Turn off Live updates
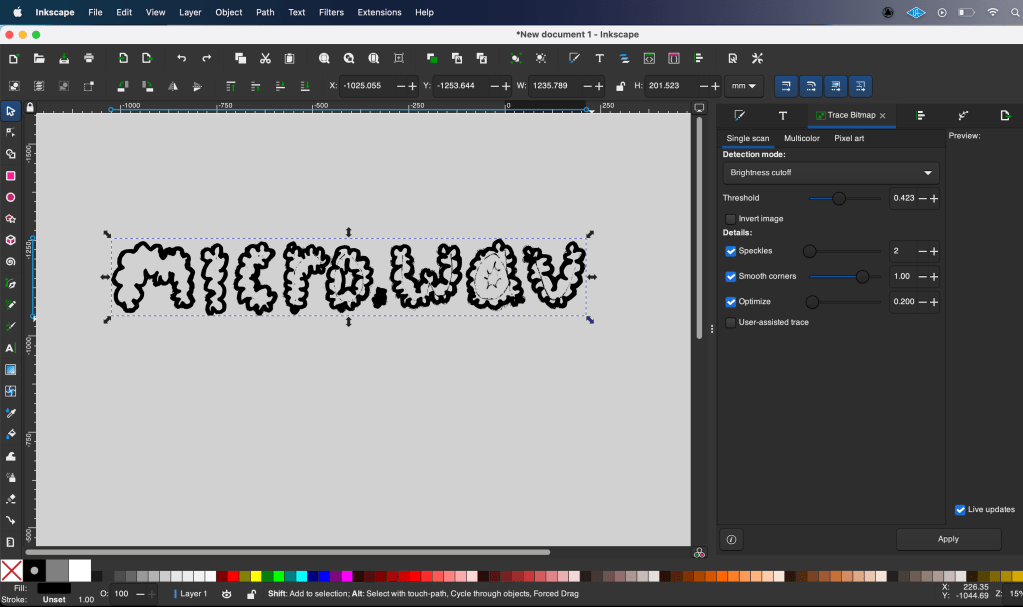The height and width of the screenshot is (607, 1023). click(x=960, y=510)
